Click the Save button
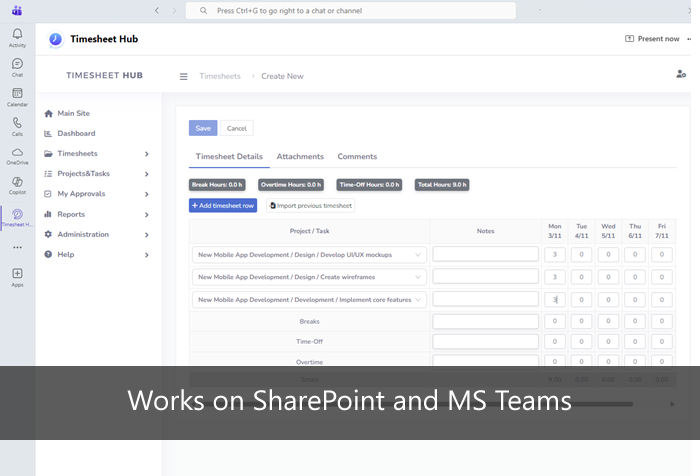Screen dimensions: 700x476 click(203, 128)
